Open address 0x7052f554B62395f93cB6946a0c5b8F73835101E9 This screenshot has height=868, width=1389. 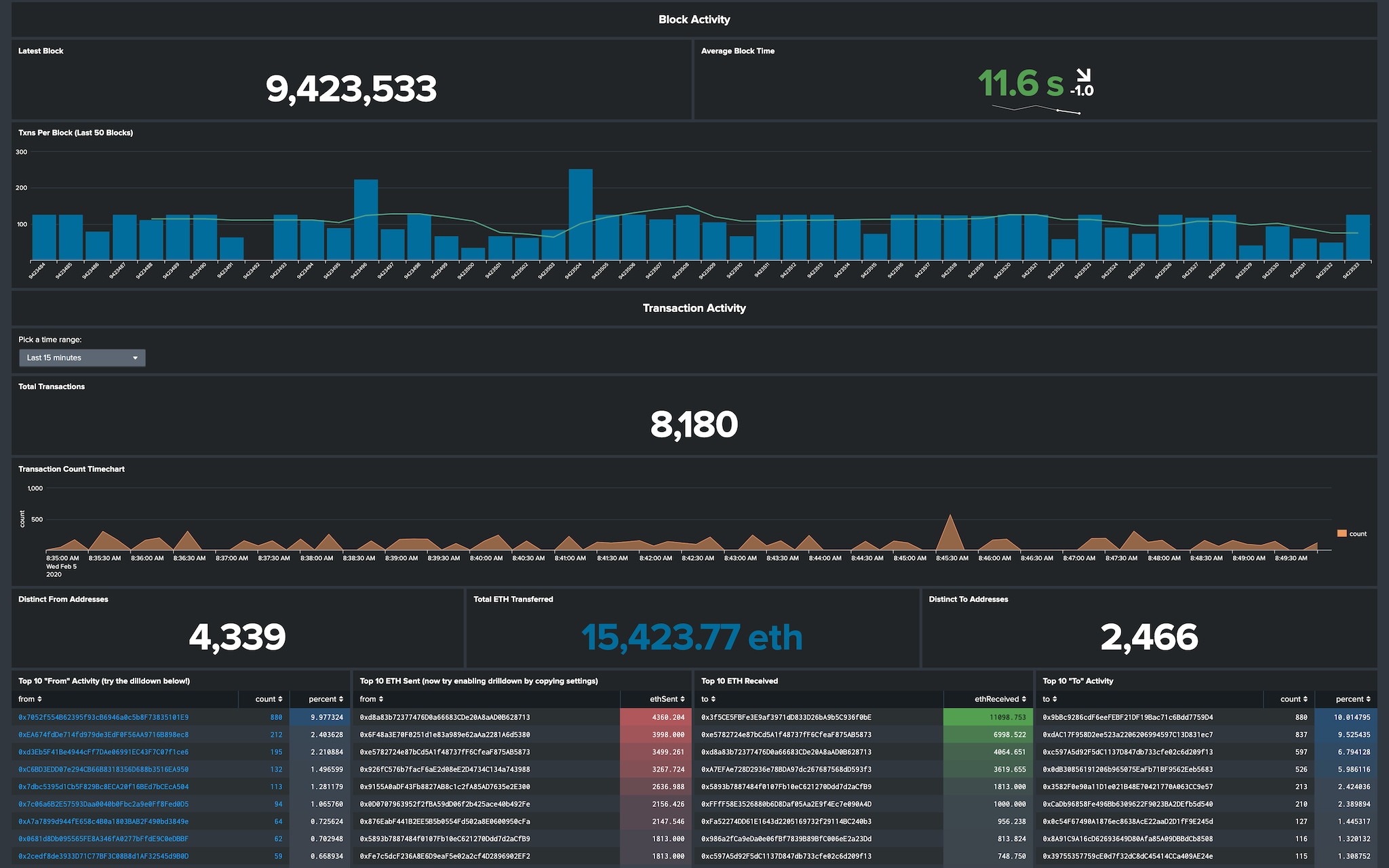point(104,717)
